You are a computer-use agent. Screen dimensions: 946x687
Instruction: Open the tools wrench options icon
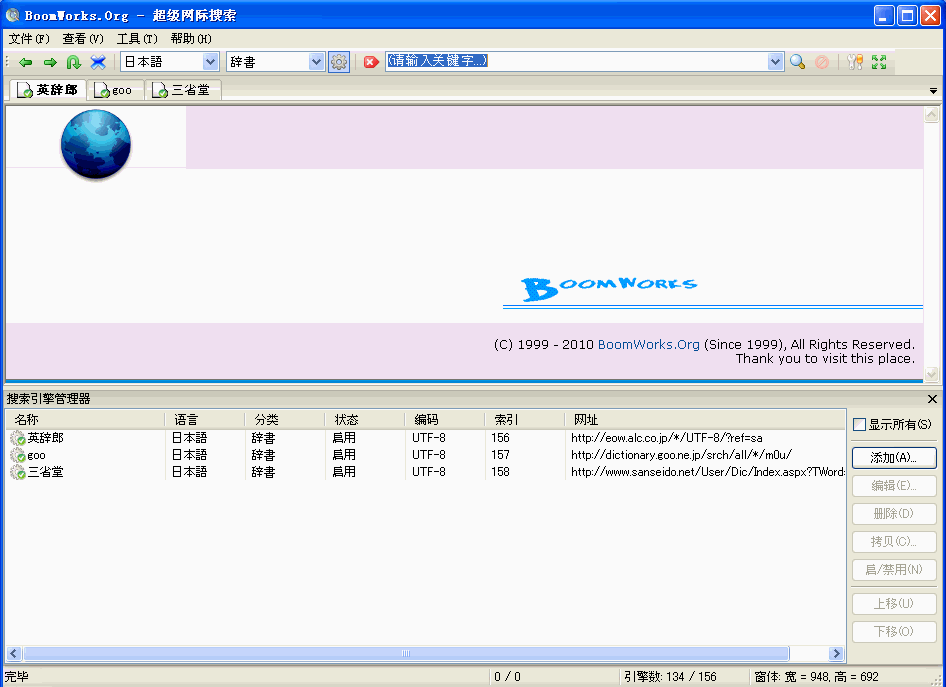click(x=855, y=62)
